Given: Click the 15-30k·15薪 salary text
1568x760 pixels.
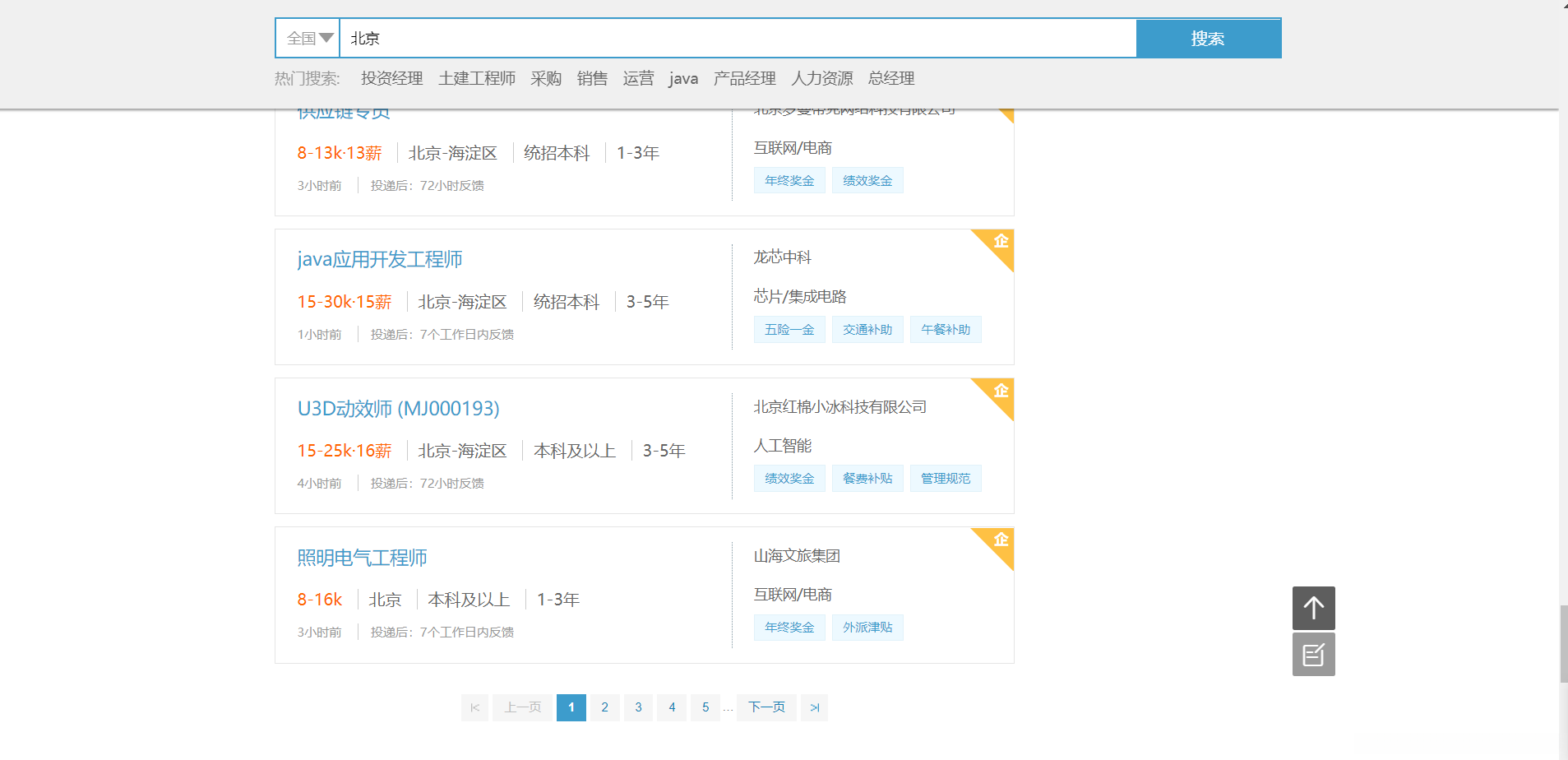Looking at the screenshot, I should (x=345, y=302).
